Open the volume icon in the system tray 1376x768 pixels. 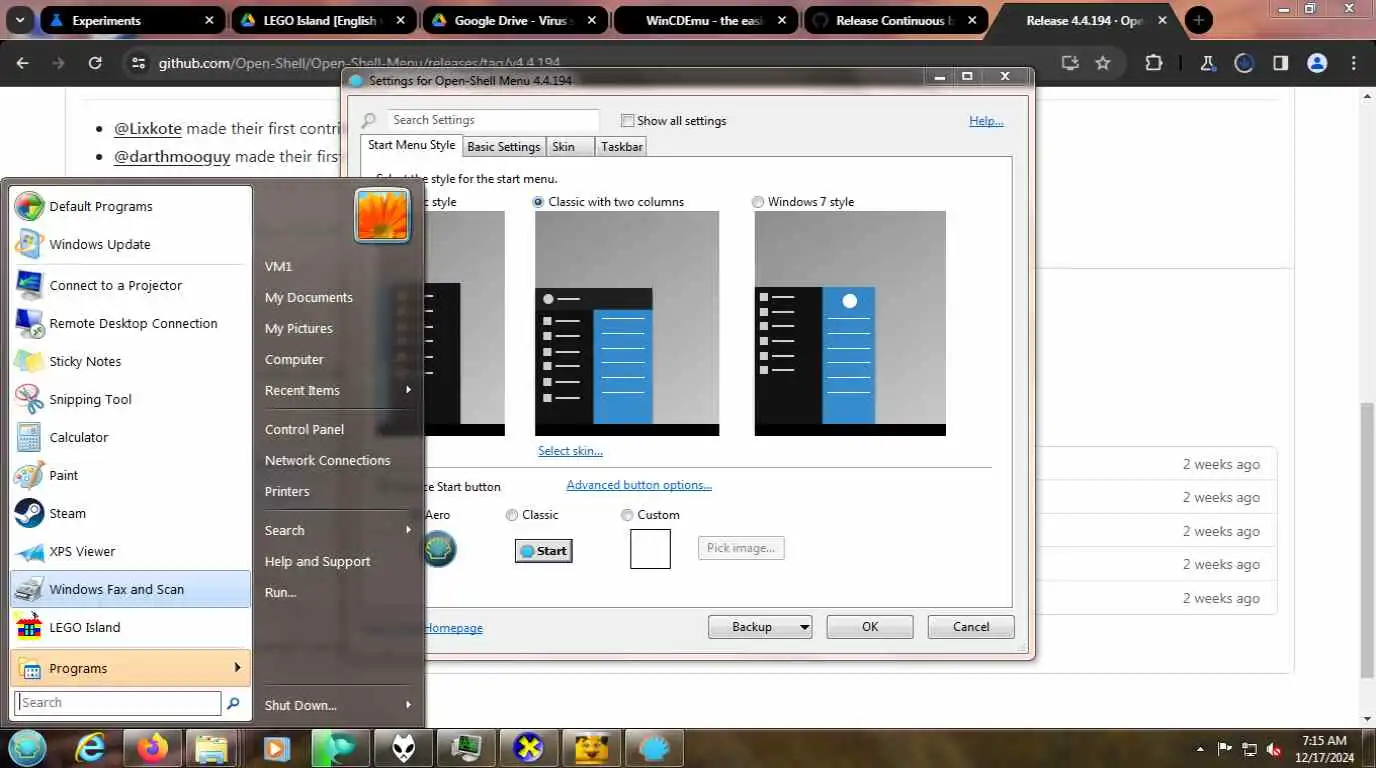(1275, 749)
